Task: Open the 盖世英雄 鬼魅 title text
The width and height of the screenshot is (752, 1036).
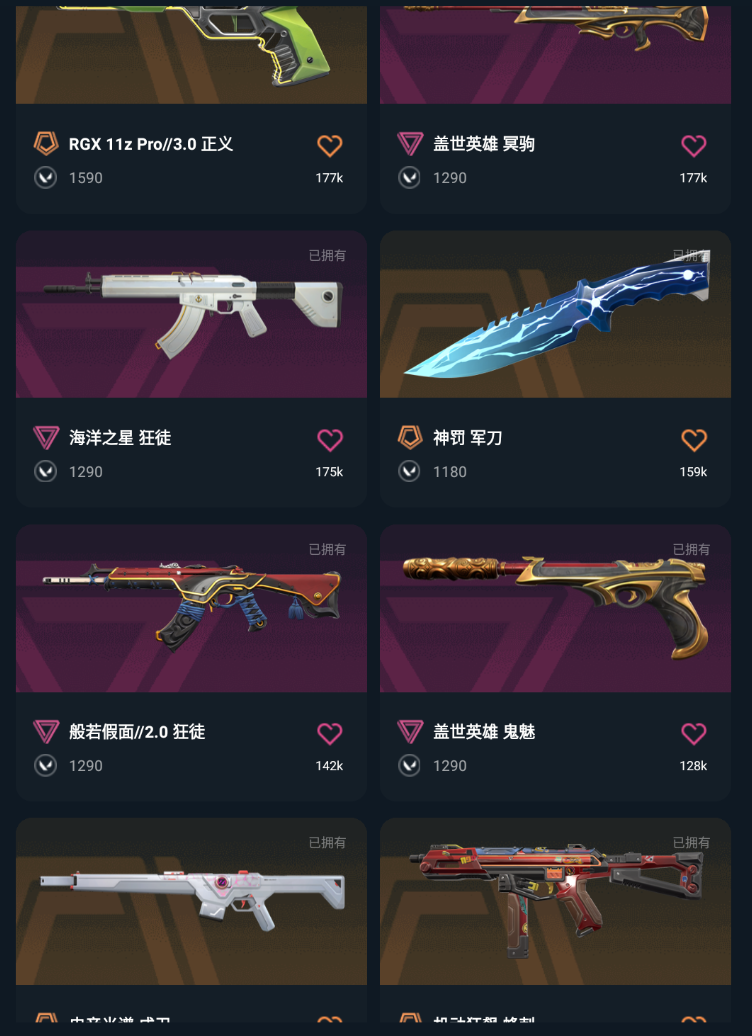Action: [x=484, y=731]
